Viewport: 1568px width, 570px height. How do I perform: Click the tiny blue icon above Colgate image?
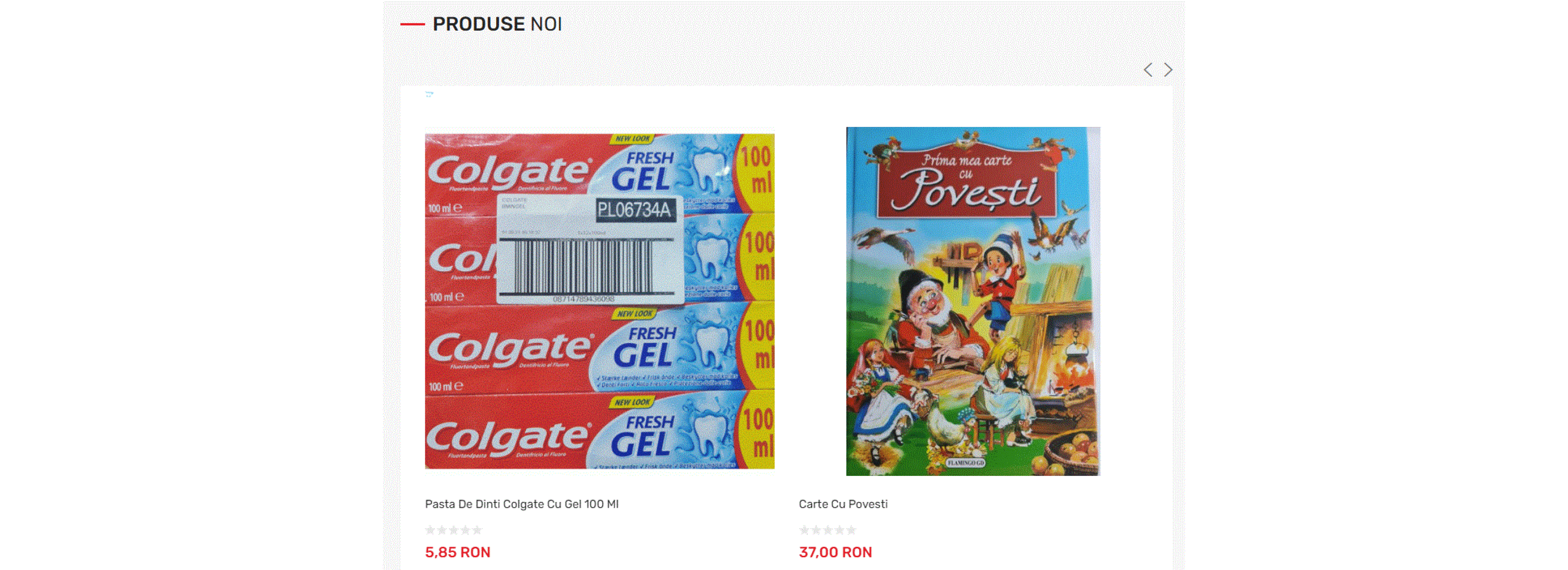click(429, 95)
